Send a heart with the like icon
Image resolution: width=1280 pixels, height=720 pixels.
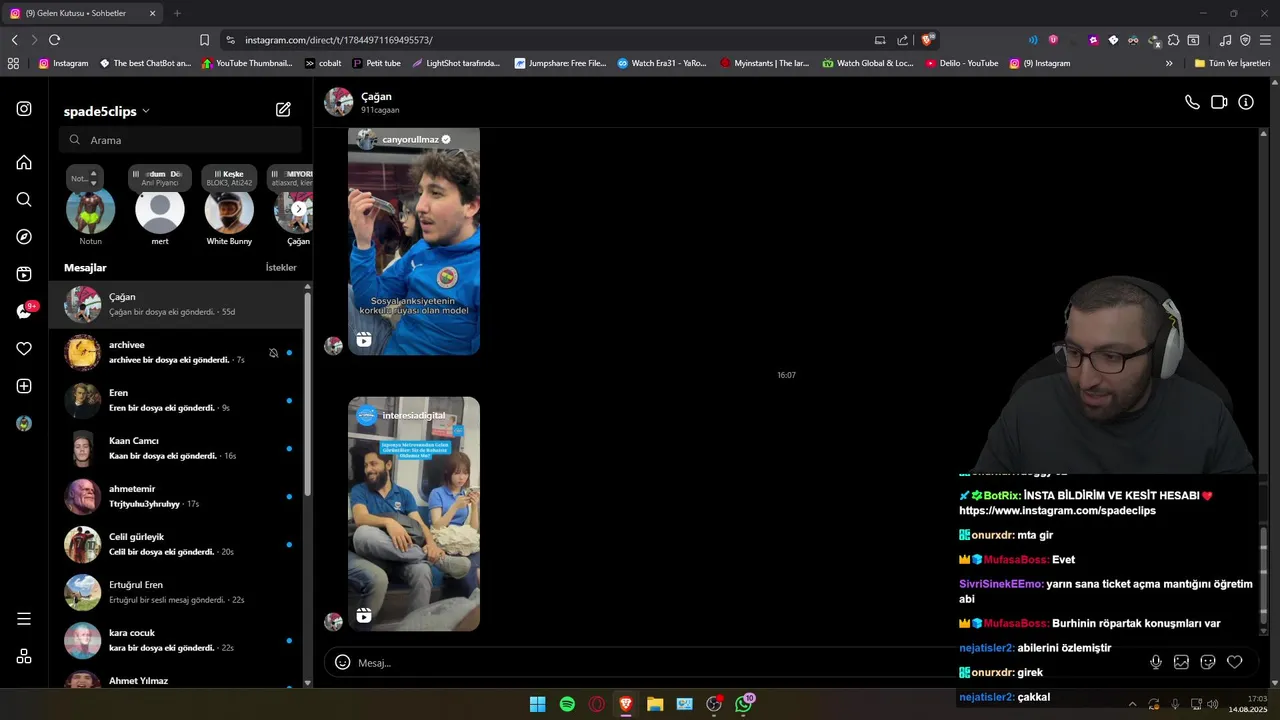pos(1235,662)
